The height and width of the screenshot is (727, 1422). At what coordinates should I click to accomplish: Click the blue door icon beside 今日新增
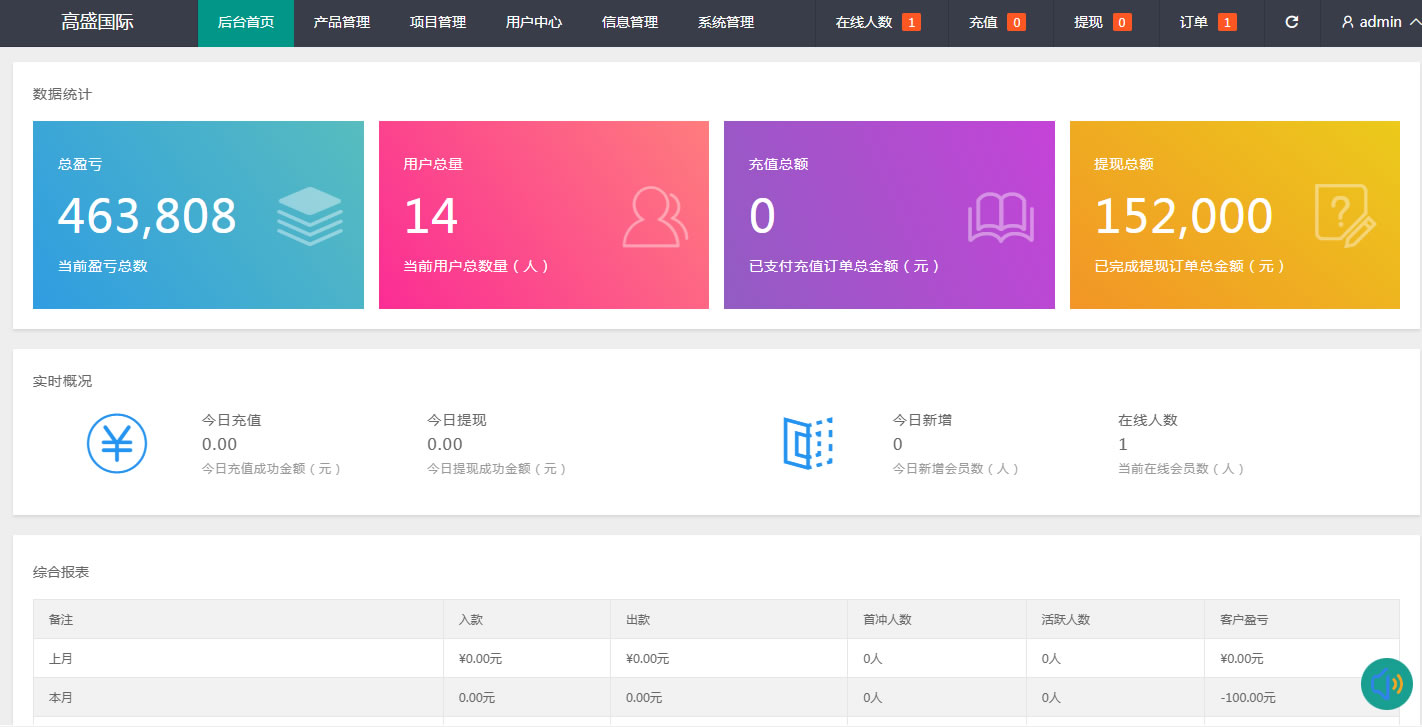point(807,443)
